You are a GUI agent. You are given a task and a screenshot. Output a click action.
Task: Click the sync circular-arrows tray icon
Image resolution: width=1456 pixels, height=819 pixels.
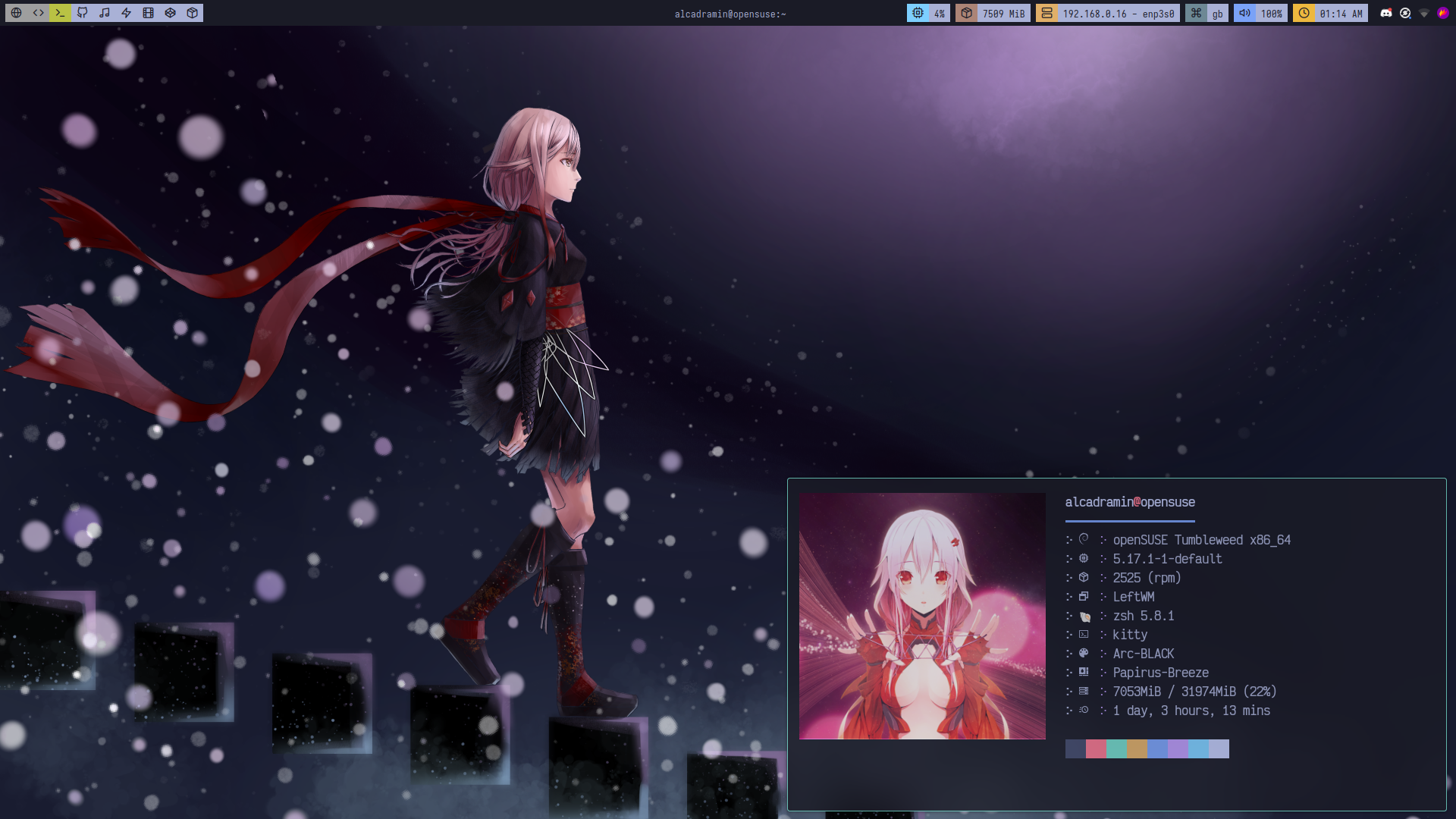coord(1405,13)
